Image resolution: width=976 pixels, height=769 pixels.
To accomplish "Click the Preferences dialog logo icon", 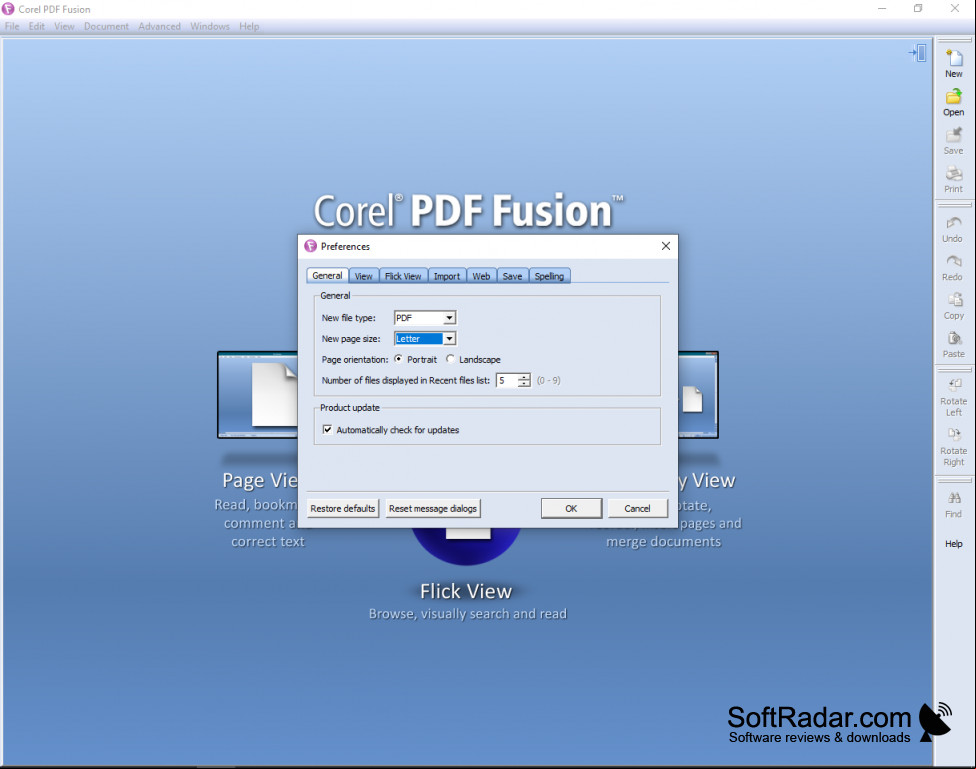I will pyautogui.click(x=311, y=246).
